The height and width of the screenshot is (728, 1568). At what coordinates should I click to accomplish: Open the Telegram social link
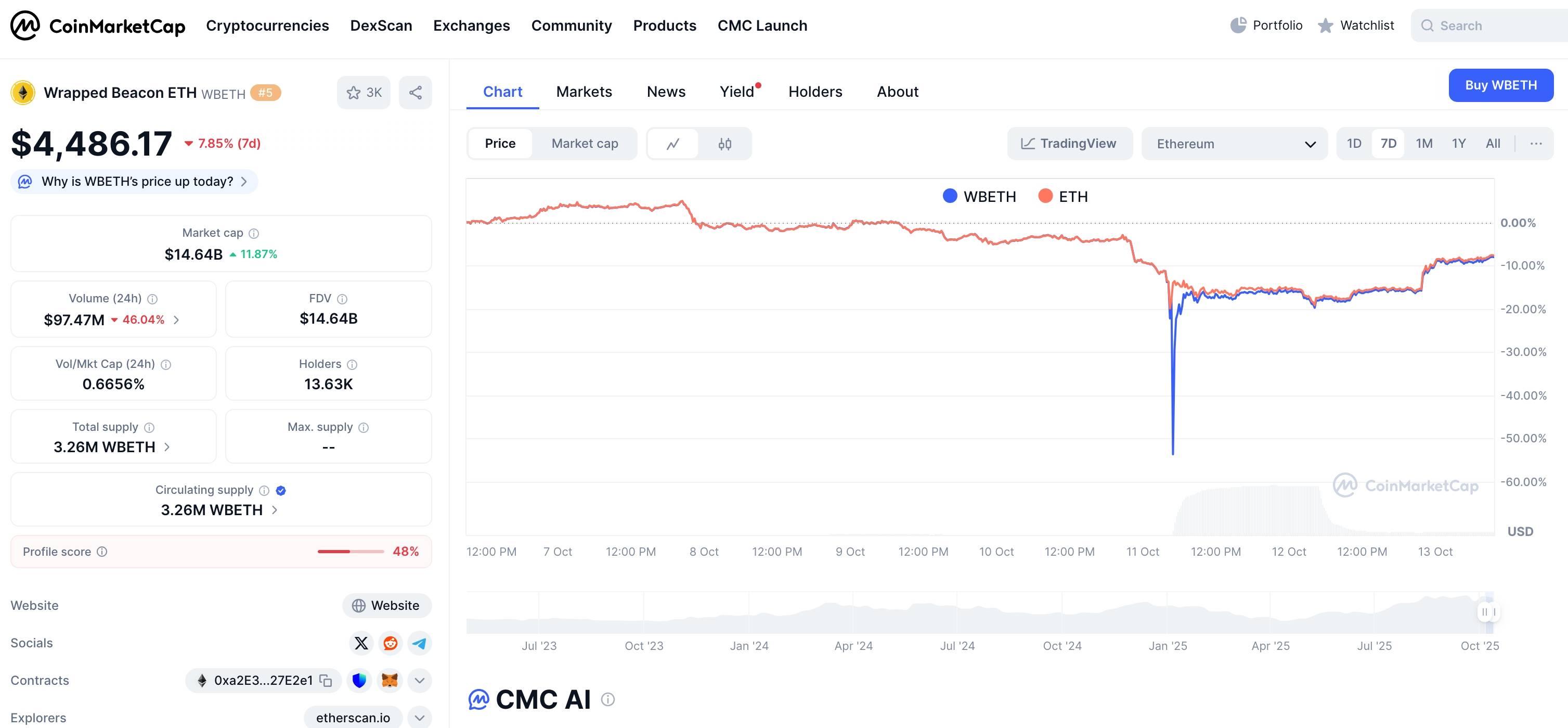(x=419, y=643)
